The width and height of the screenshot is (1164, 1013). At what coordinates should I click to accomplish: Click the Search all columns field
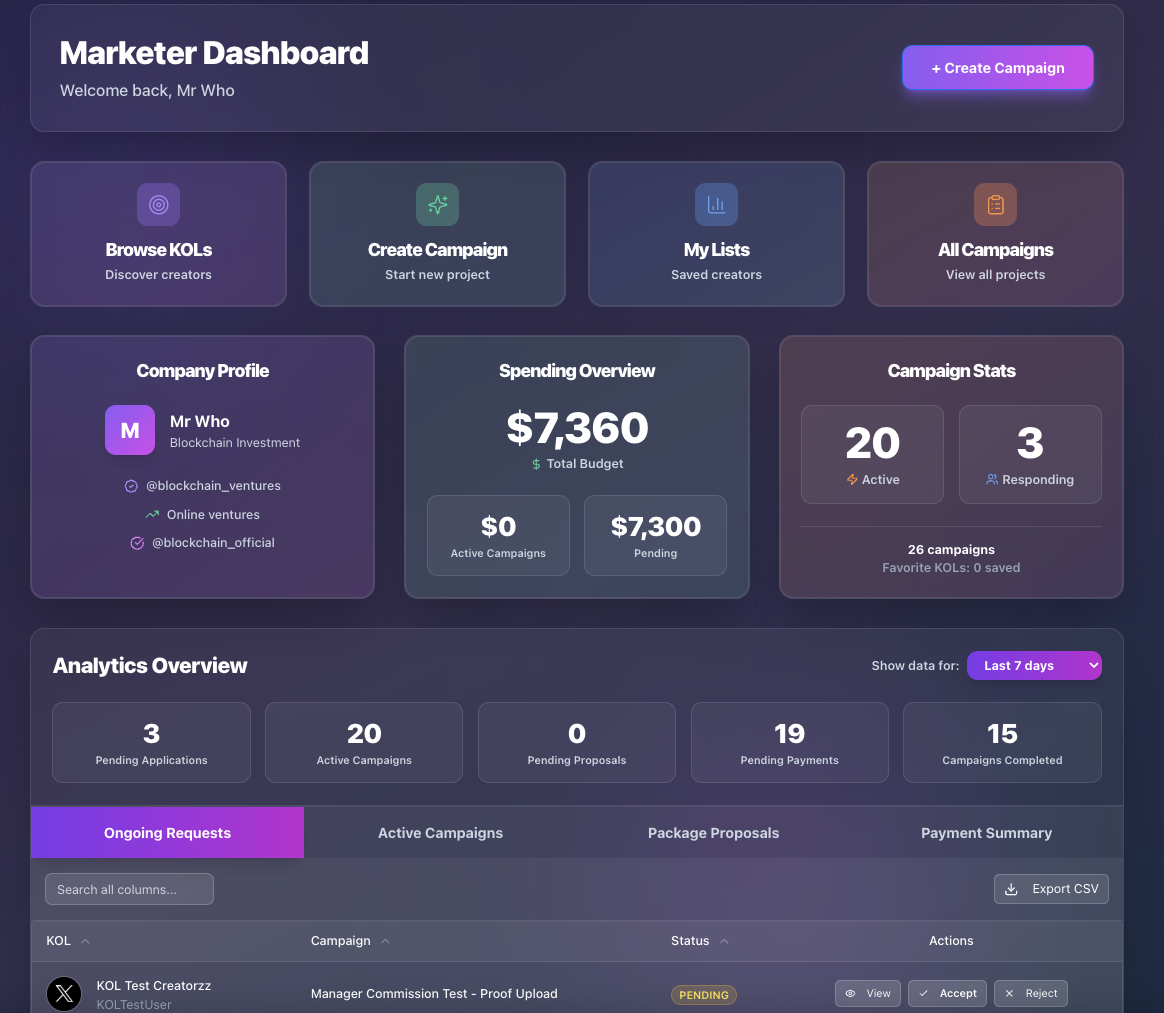tap(128, 888)
